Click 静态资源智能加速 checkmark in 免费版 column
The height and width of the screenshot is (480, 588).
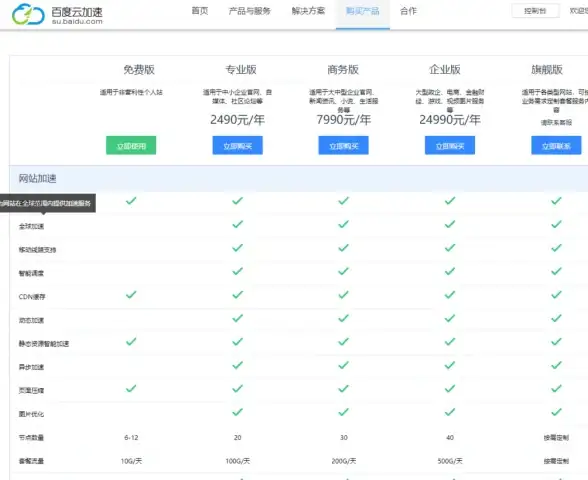click(131, 342)
